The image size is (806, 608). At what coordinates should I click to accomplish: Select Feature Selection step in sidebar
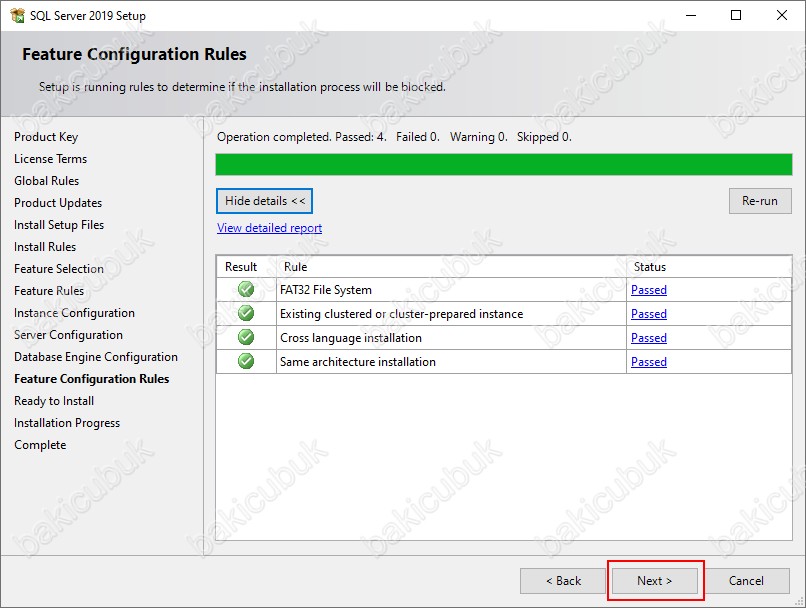pos(59,269)
